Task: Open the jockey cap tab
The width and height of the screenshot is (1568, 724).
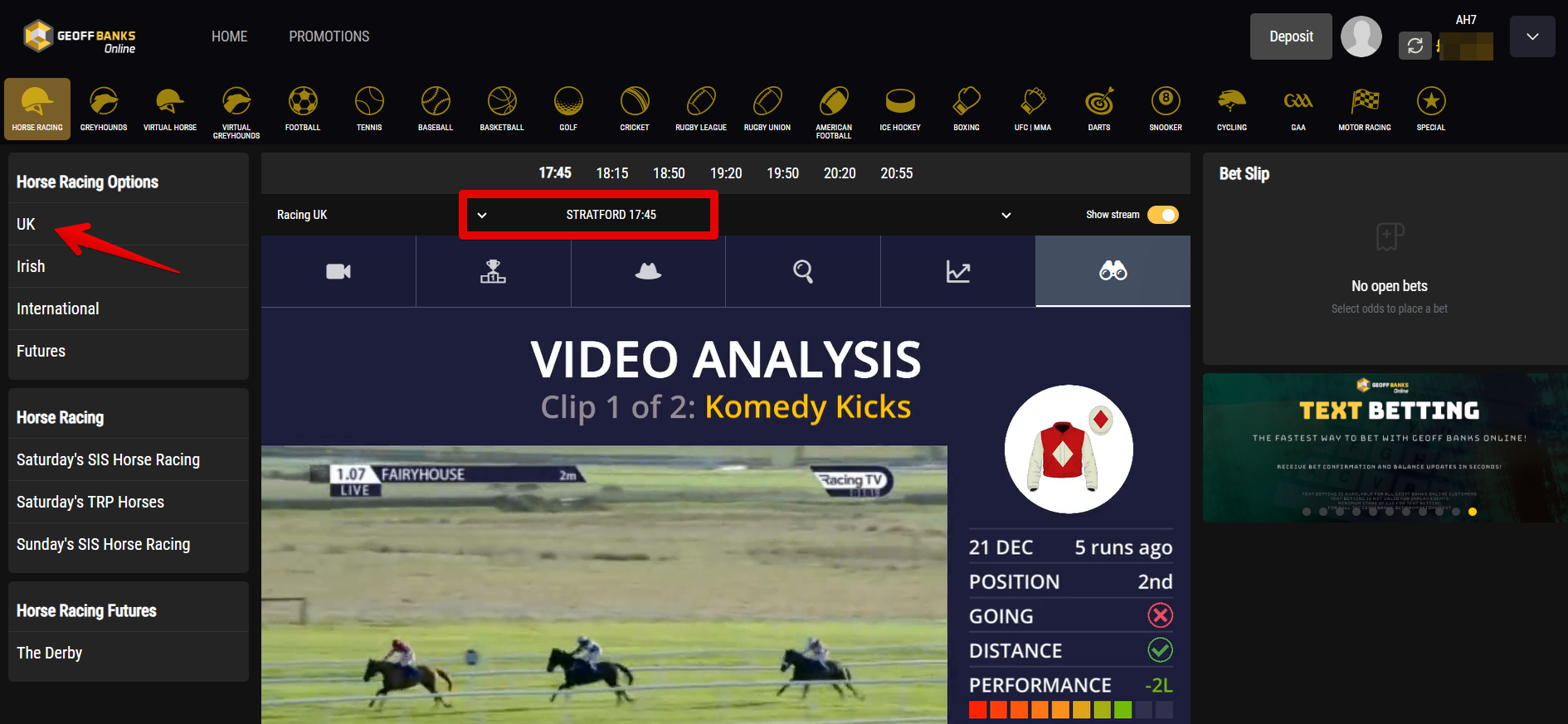Action: point(648,271)
